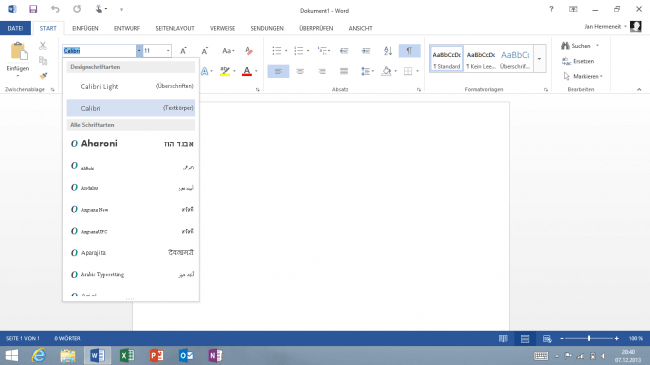Select Aharoni font from list
Viewport: 650px width, 365px height.
point(131,144)
